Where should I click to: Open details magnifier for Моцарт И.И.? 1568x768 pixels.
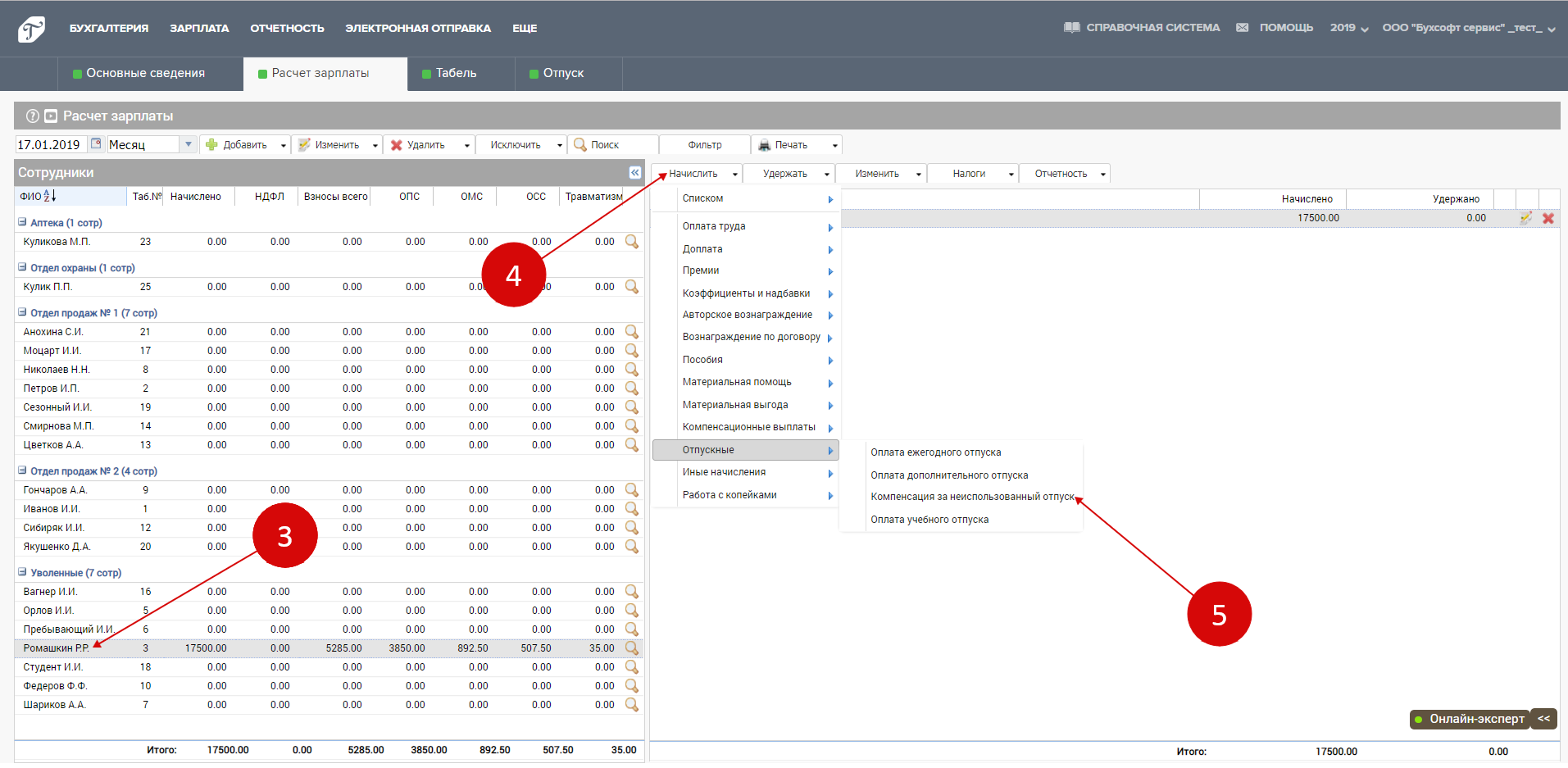(632, 350)
